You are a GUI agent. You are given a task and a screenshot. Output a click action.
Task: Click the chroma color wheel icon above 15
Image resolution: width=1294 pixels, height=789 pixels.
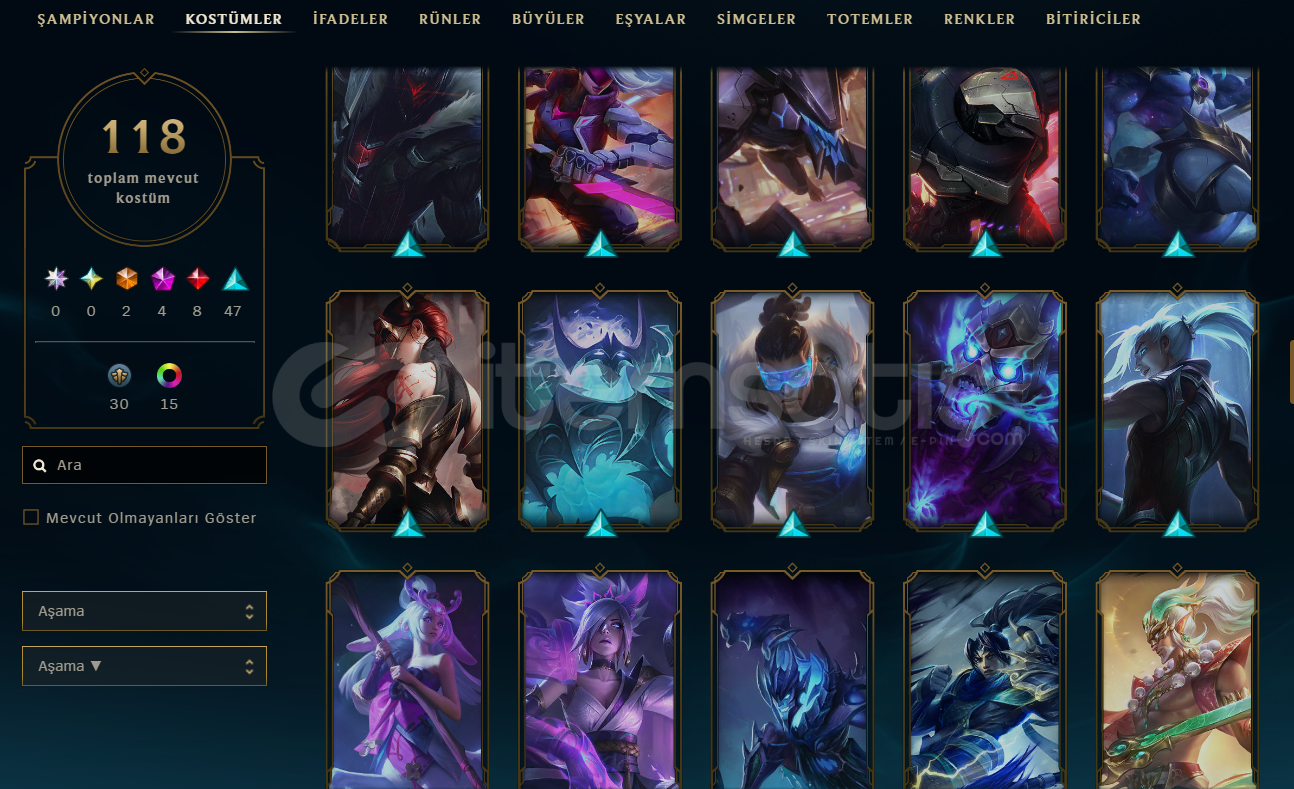[169, 376]
